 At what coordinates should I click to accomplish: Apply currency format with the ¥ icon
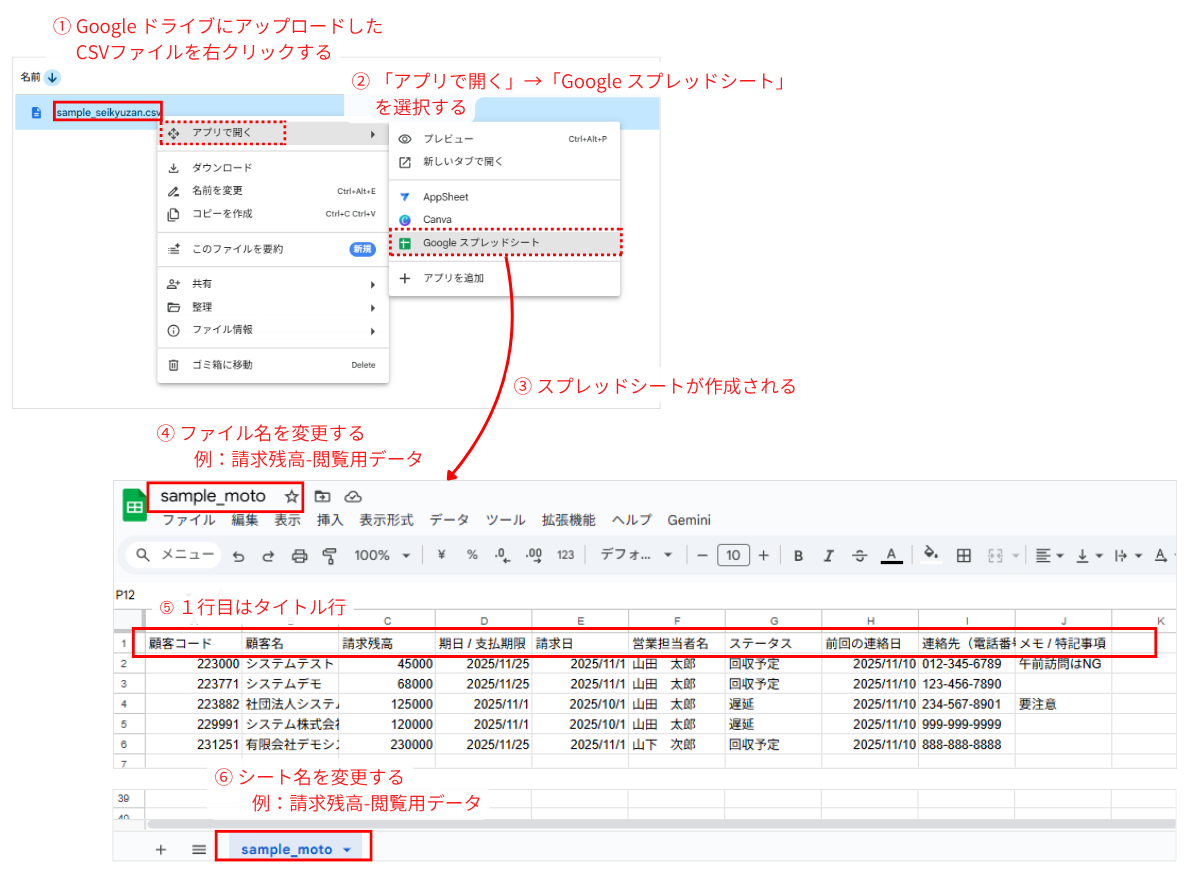click(440, 555)
